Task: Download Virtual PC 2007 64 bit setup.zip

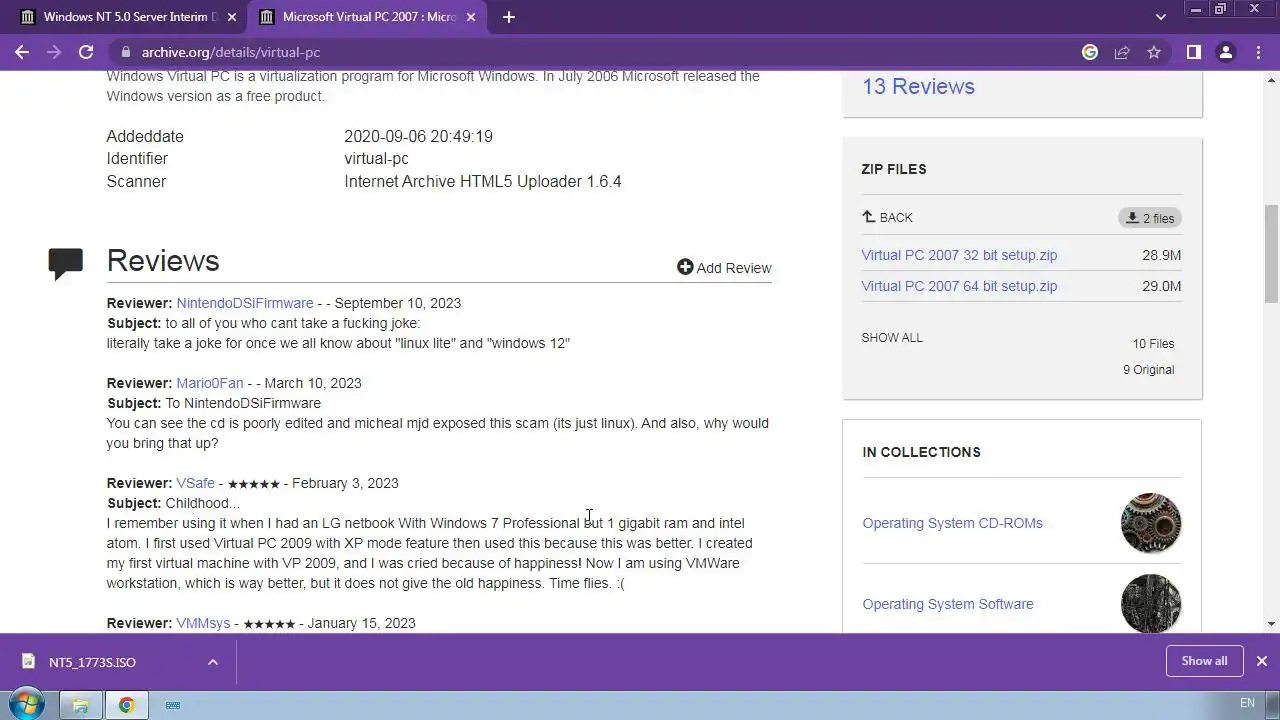Action: (959, 286)
